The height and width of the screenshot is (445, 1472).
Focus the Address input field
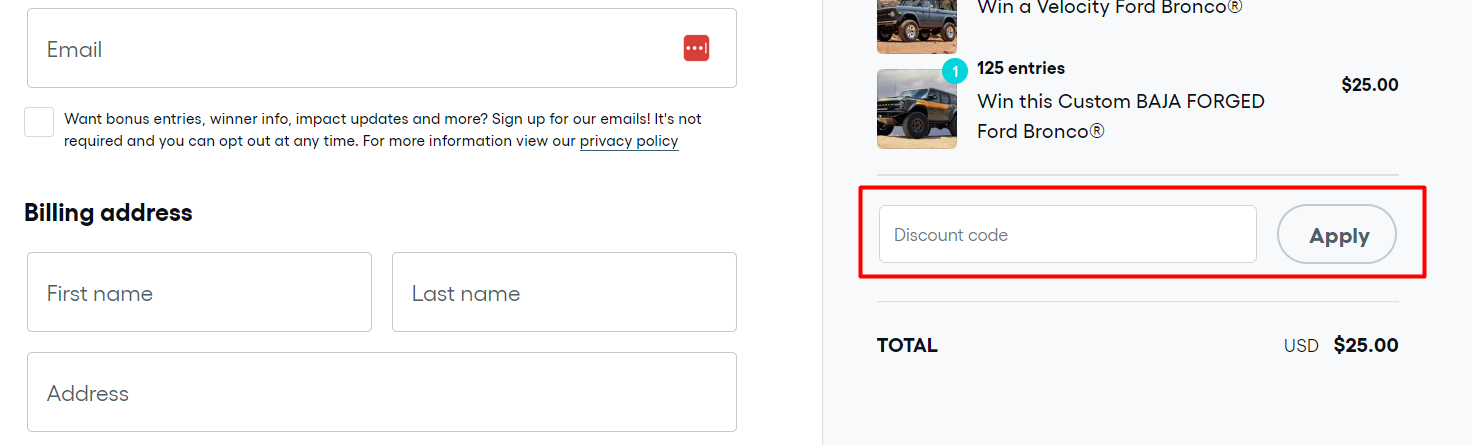pyautogui.click(x=381, y=392)
